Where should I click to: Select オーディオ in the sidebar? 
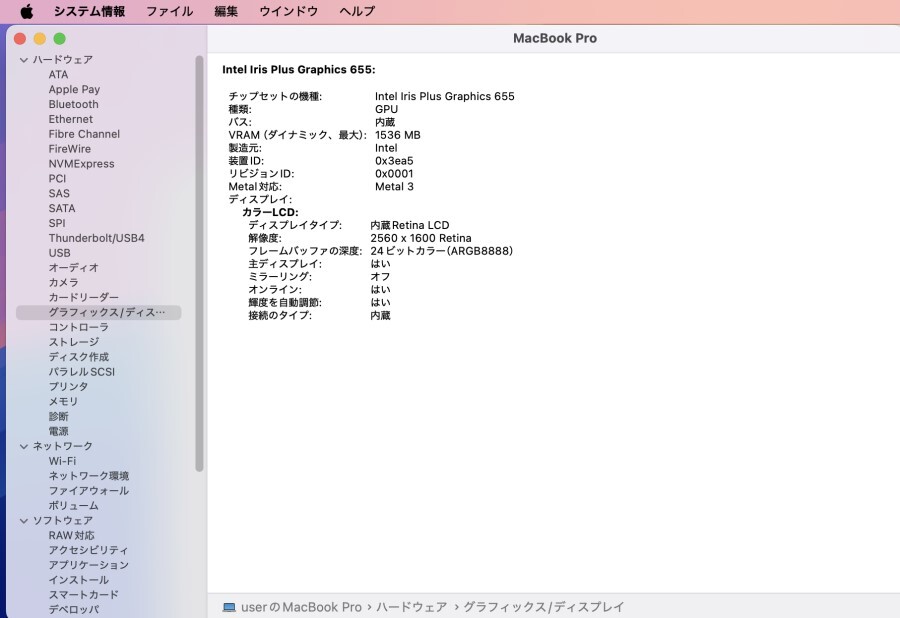coord(72,267)
